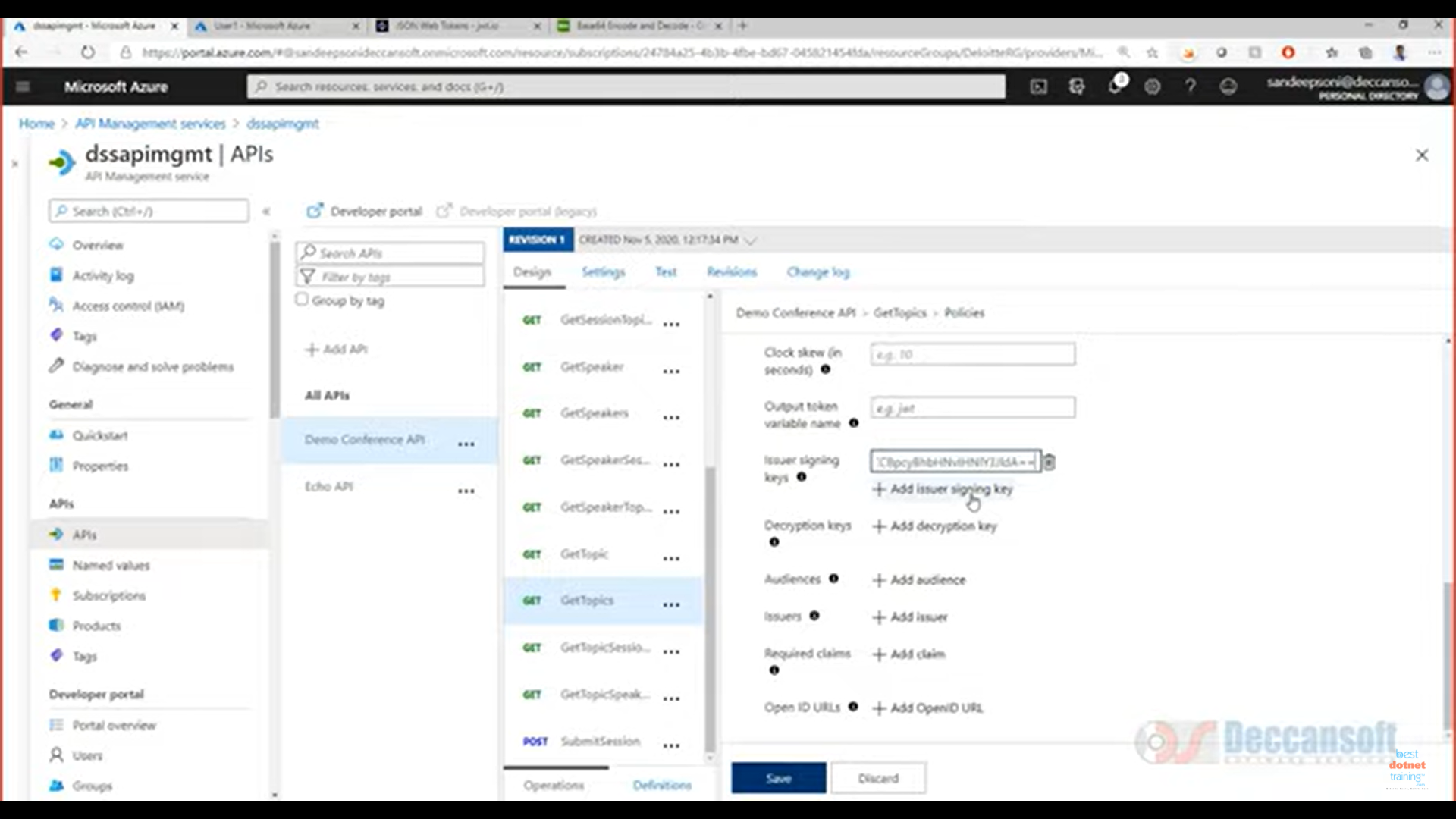Open more options for GetSpeaker operation

point(671,372)
